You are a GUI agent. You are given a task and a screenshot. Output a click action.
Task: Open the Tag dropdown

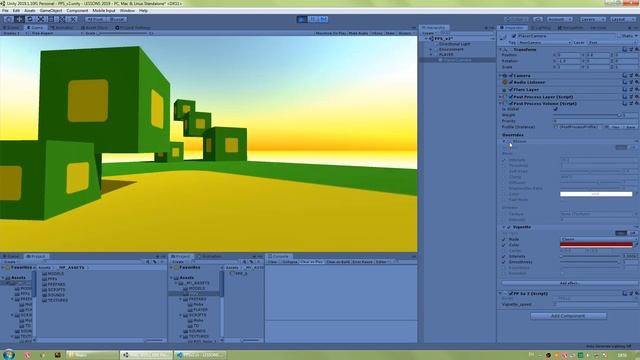[545, 42]
